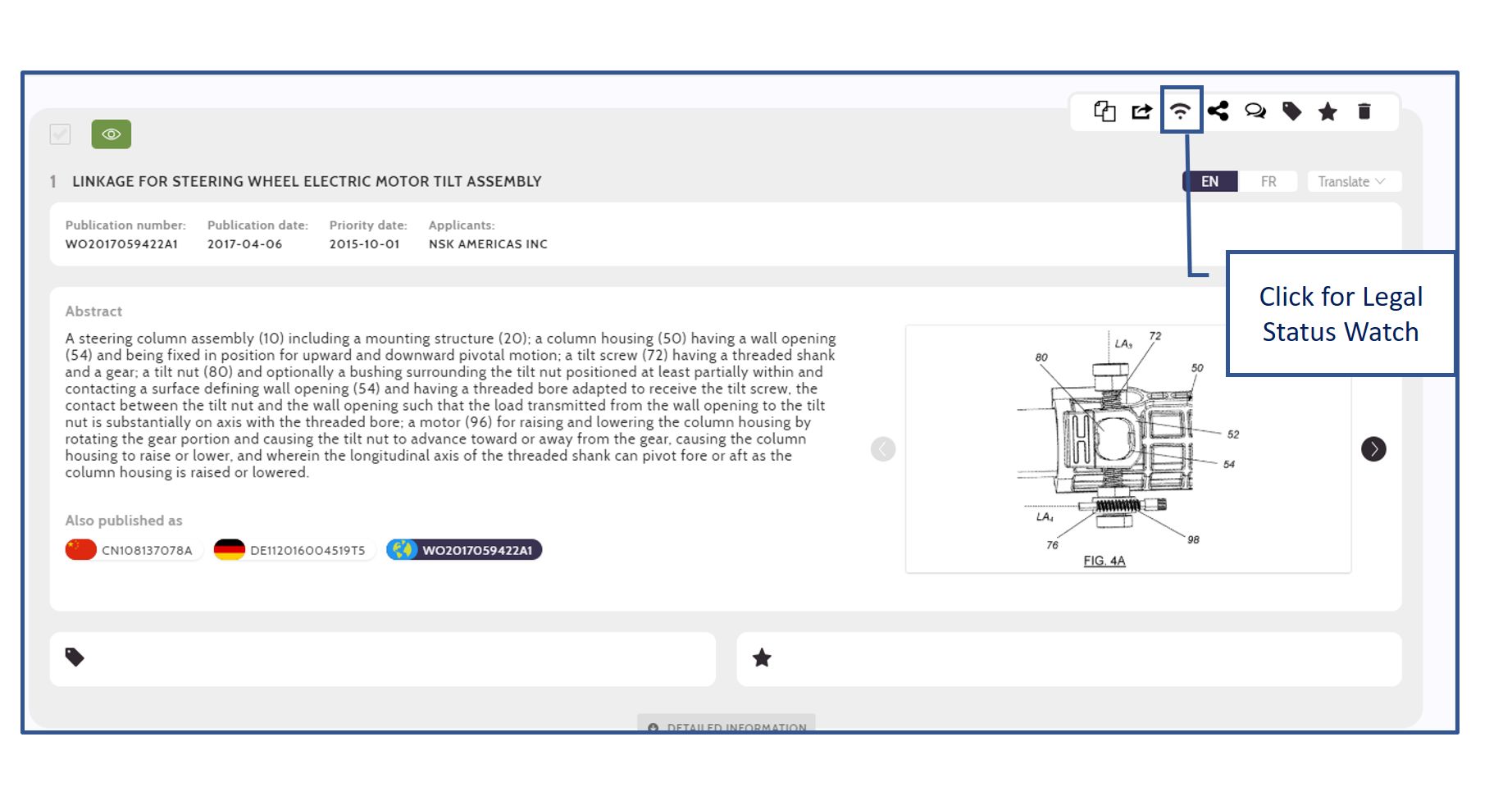Image resolution: width=1512 pixels, height=796 pixels.
Task: Show previous drawing with left arrow
Action: point(883,449)
